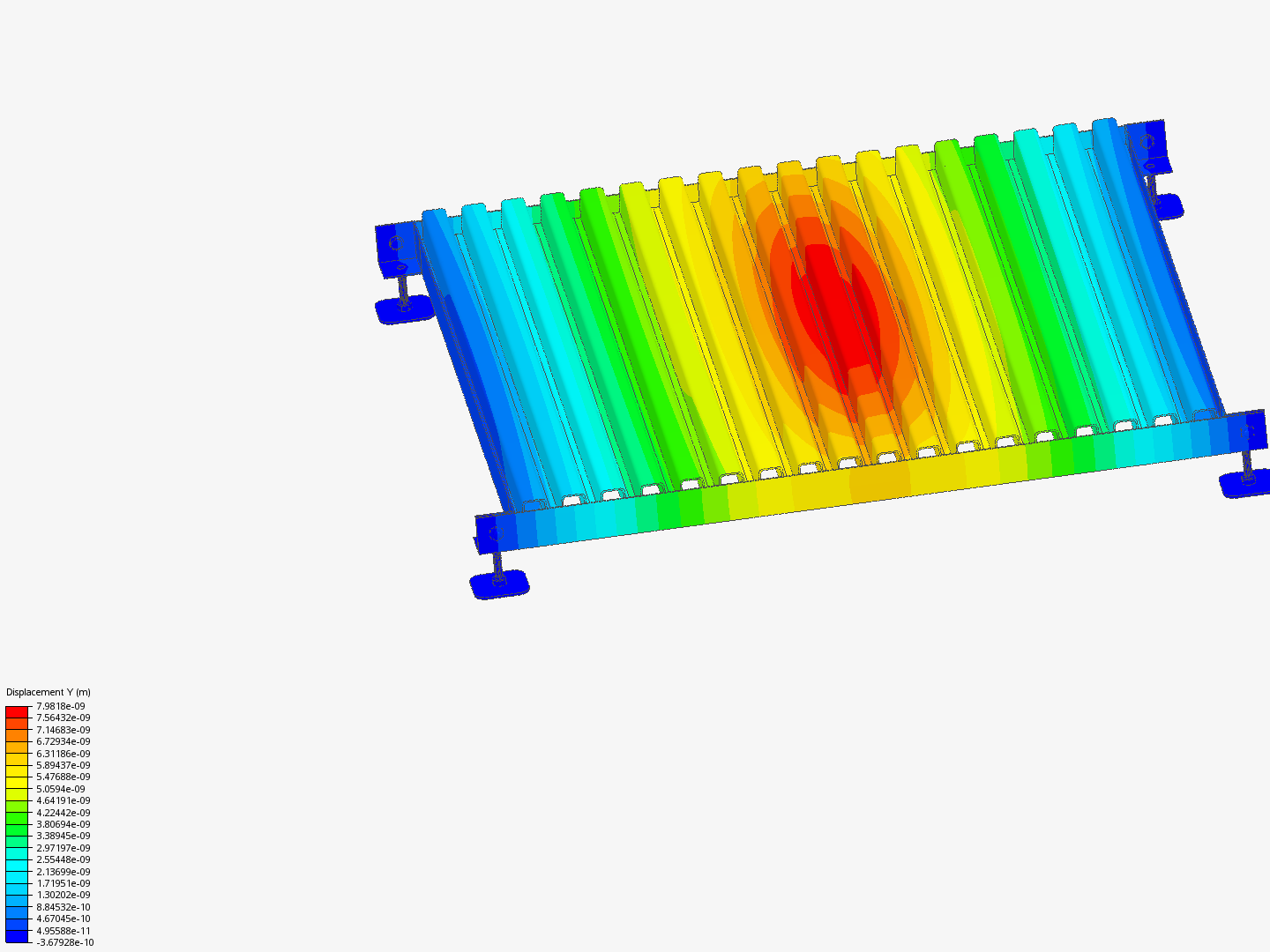Click the legend value 4.64191e-09
The width and height of the screenshot is (1270, 952).
[x=63, y=800]
